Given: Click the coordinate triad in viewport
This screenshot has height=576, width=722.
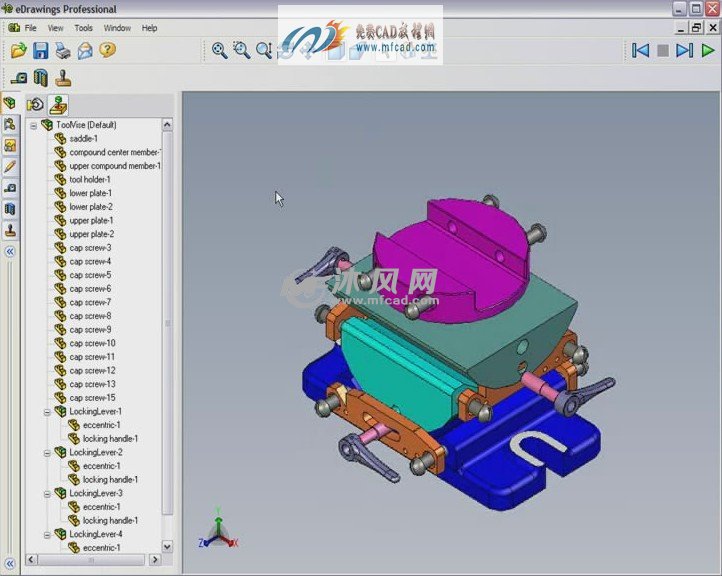Looking at the screenshot, I should coord(218,530).
